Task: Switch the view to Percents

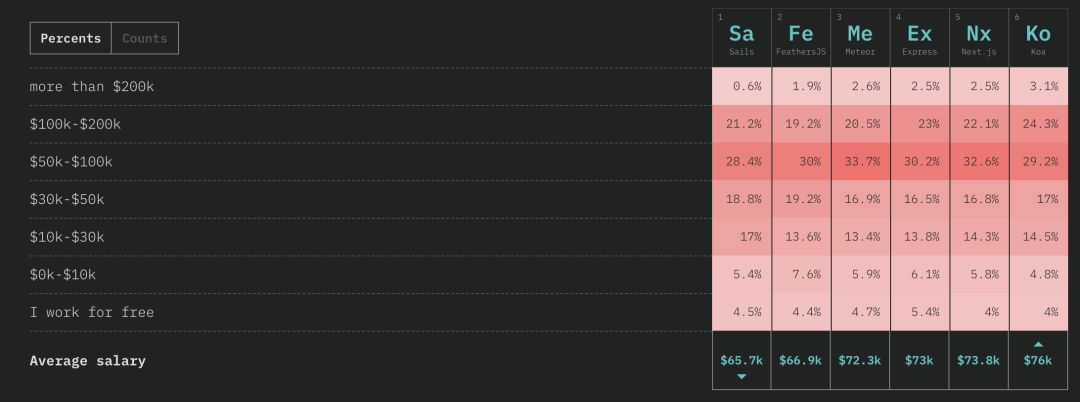Action: click(x=71, y=39)
